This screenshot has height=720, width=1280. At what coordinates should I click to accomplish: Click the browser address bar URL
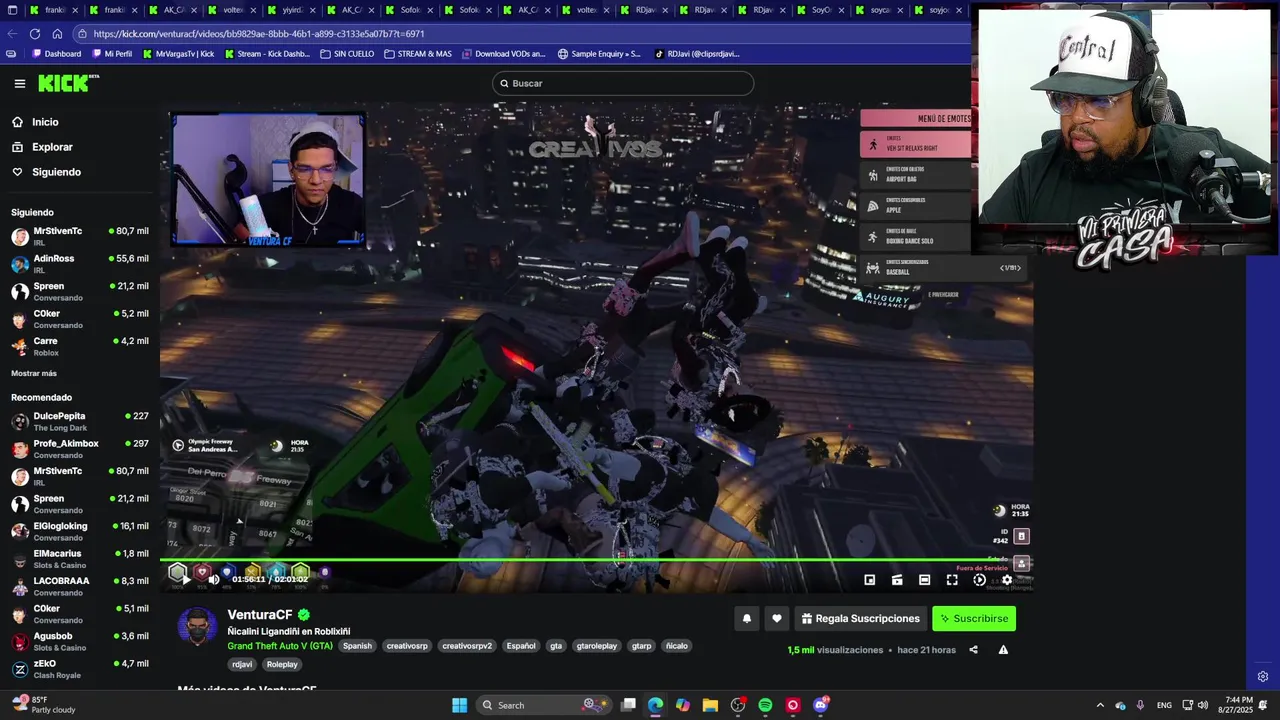(x=259, y=33)
